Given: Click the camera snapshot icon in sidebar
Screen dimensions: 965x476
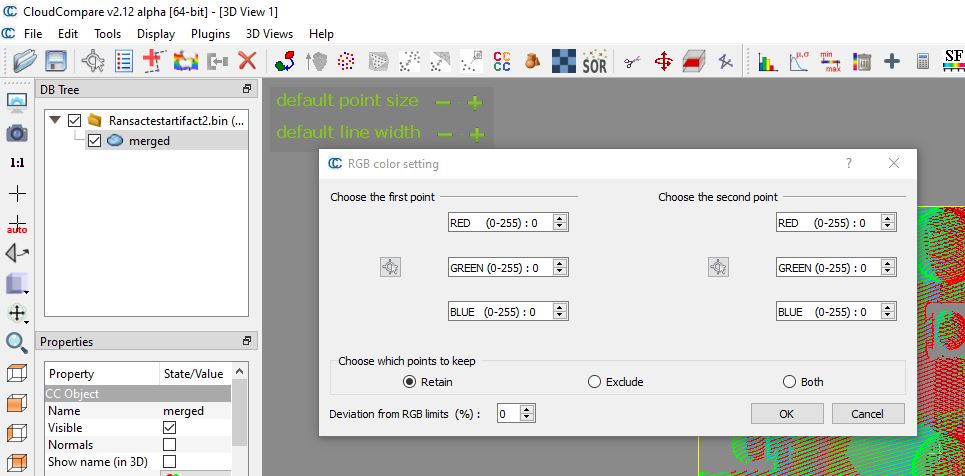Looking at the screenshot, I should click(17, 132).
